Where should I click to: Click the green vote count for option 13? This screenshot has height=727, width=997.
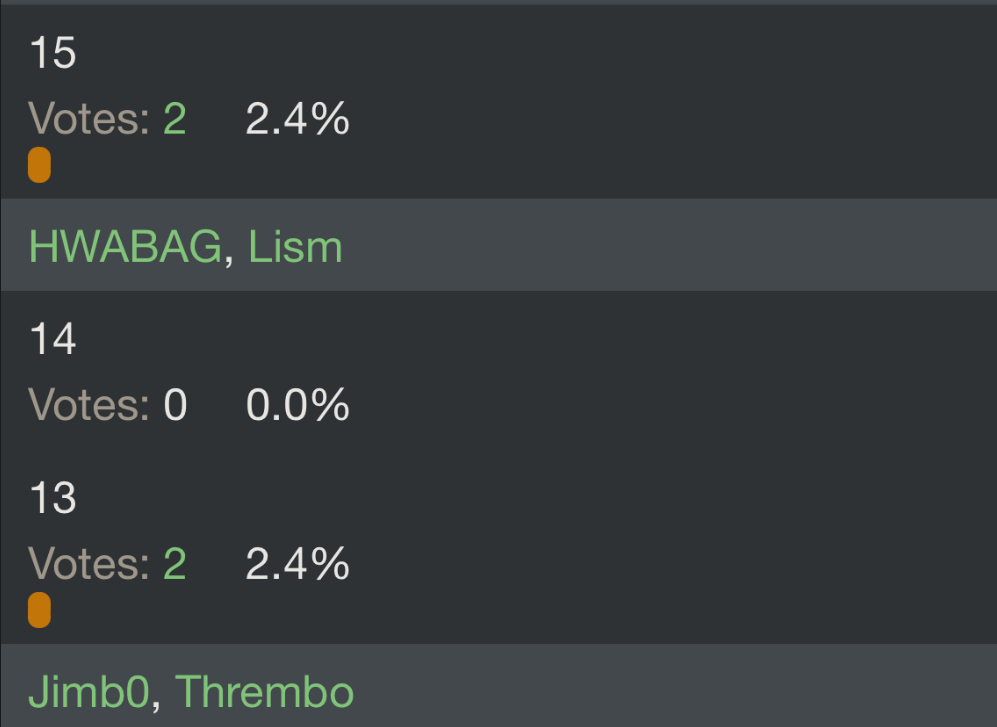point(175,564)
